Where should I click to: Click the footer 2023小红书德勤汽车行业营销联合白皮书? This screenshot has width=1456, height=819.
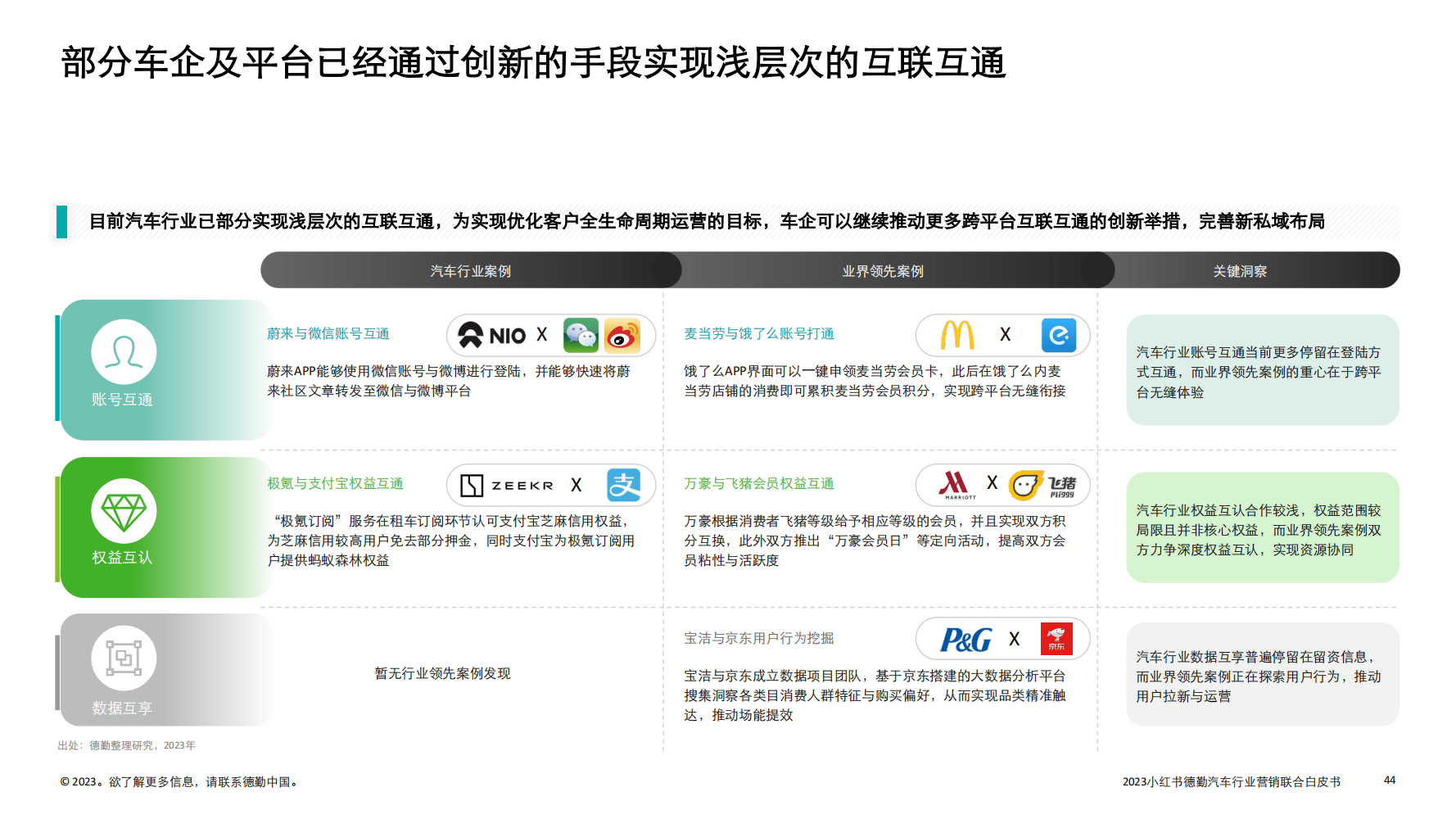click(1232, 782)
